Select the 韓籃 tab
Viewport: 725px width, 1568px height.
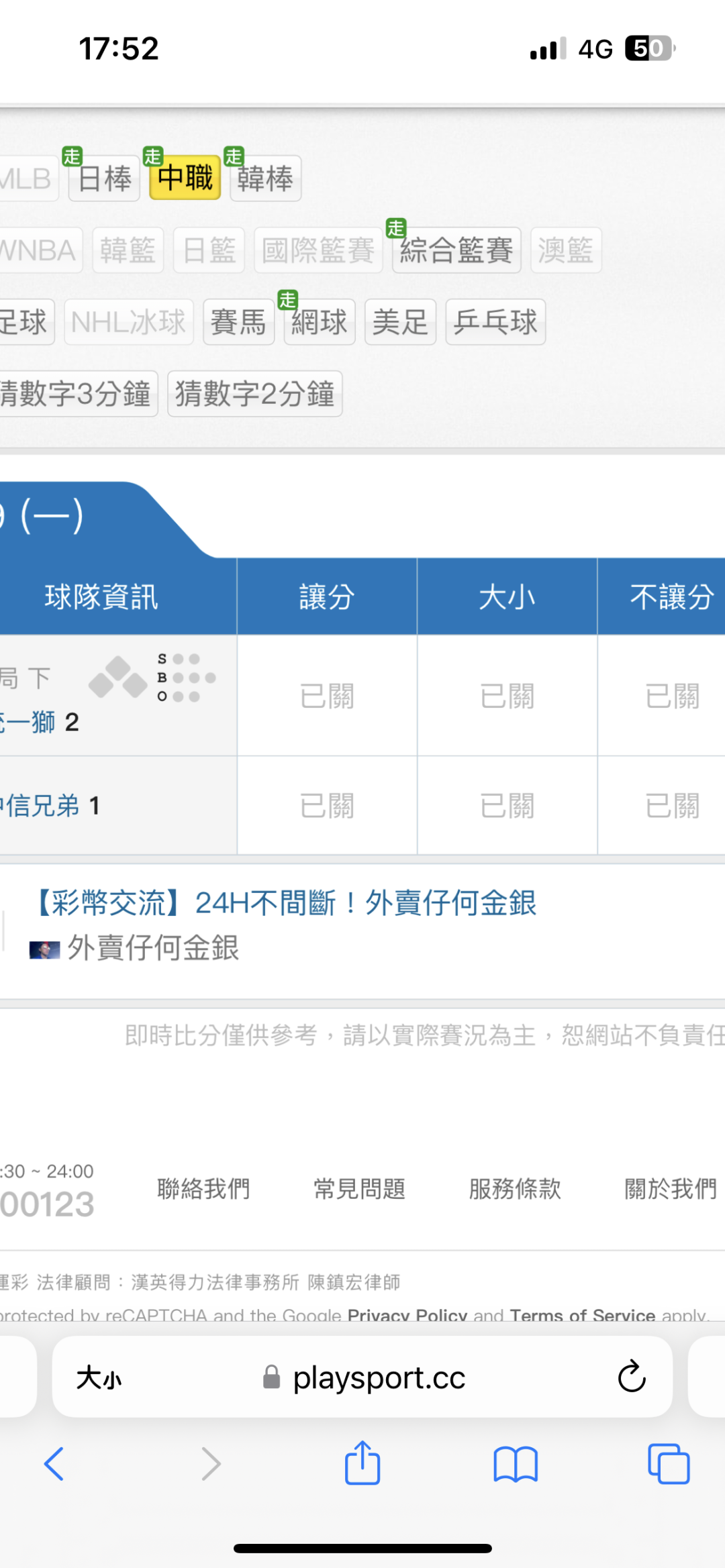(128, 250)
